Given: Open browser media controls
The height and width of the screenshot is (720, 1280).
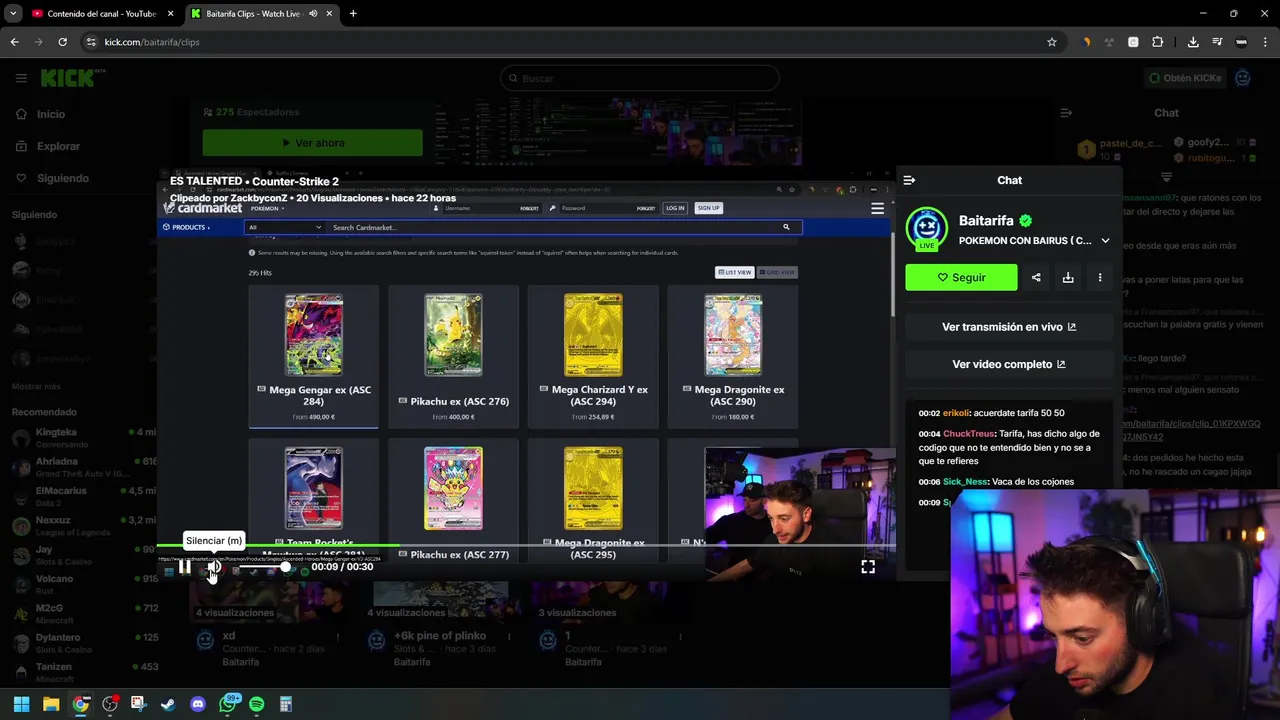Looking at the screenshot, I should (1217, 42).
